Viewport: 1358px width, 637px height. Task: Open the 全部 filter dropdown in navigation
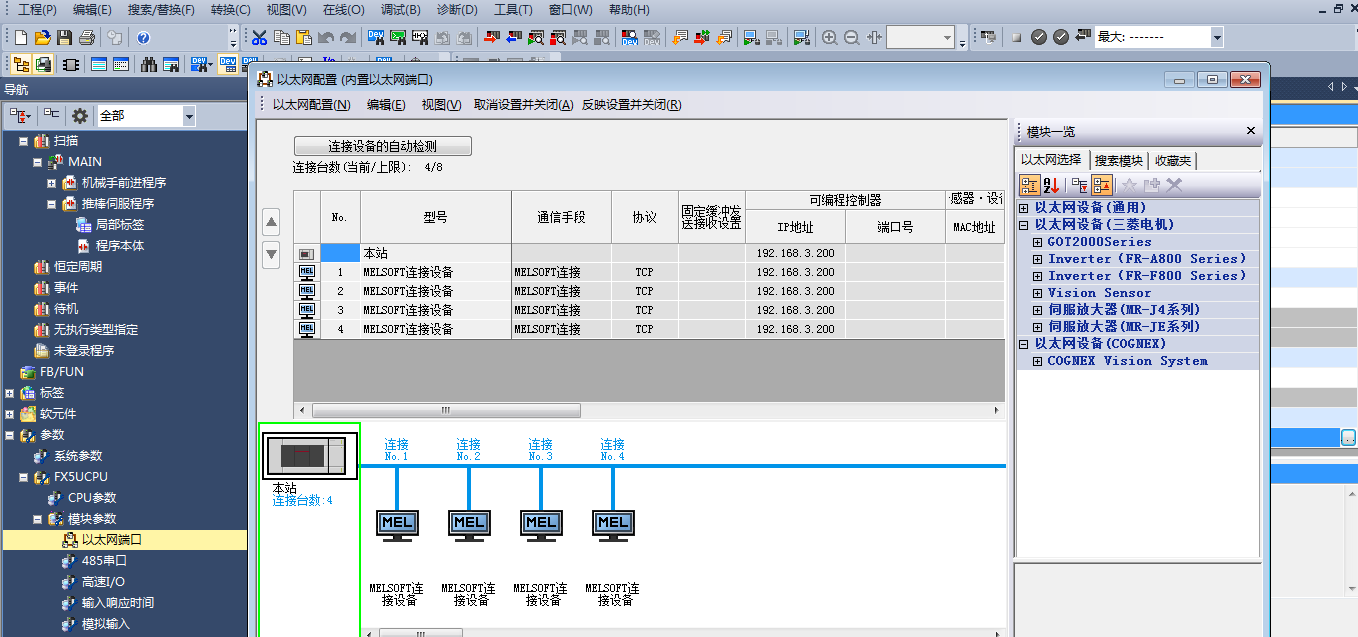[188, 116]
